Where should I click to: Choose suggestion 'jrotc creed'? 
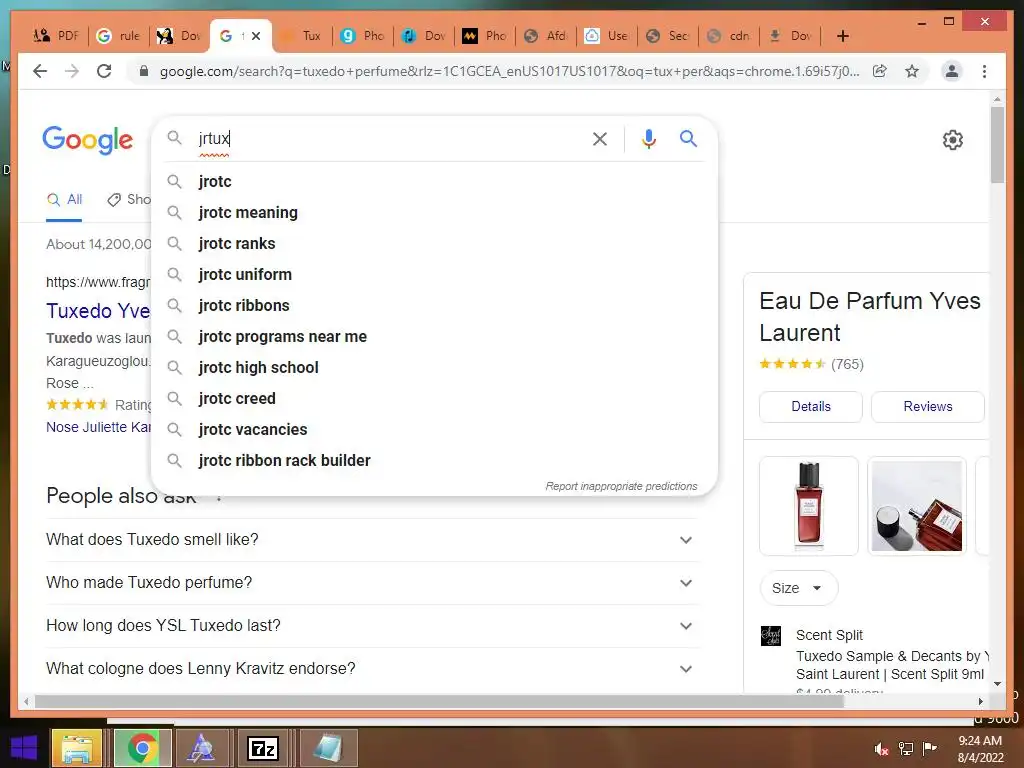tap(434, 398)
